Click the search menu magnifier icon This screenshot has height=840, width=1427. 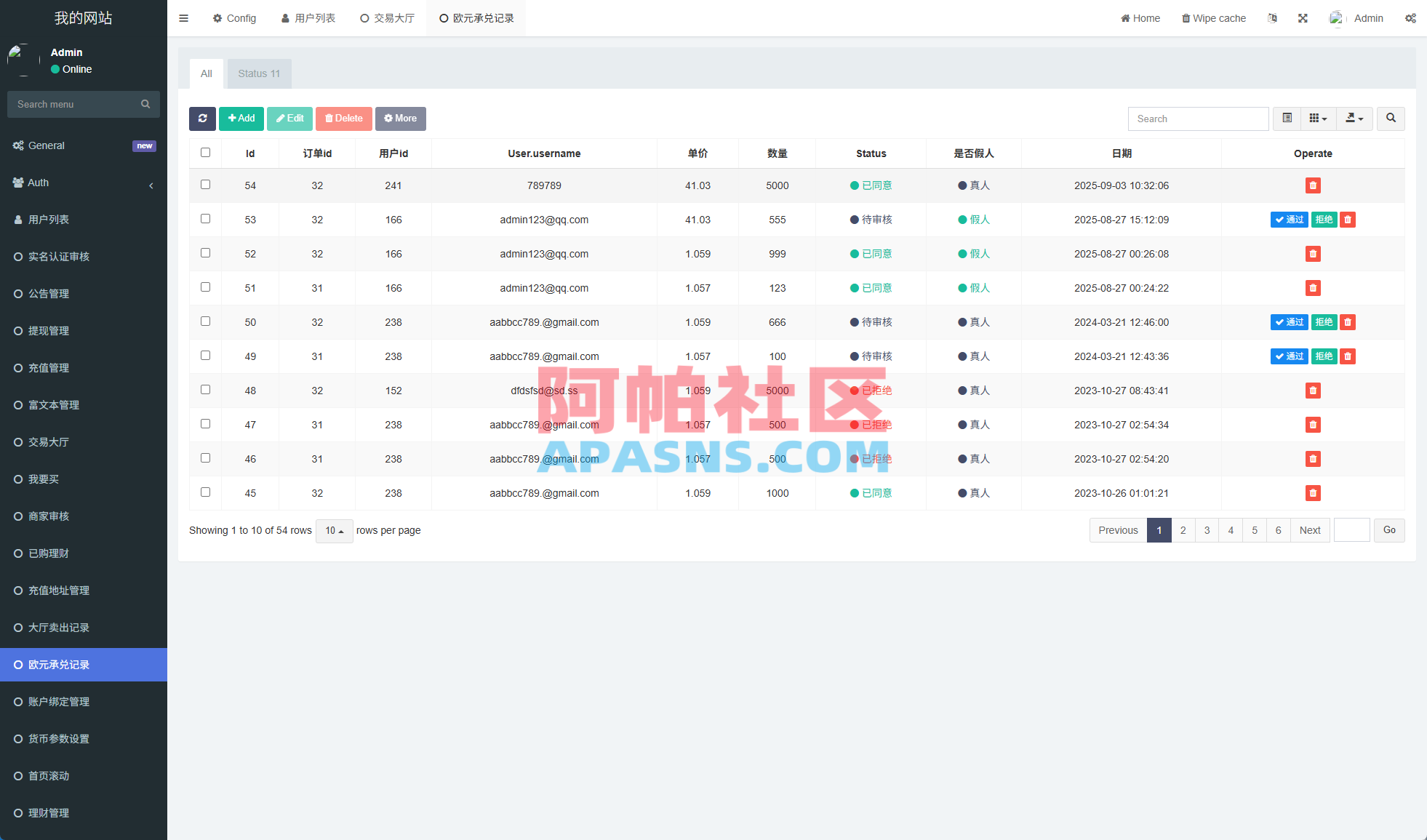[145, 104]
